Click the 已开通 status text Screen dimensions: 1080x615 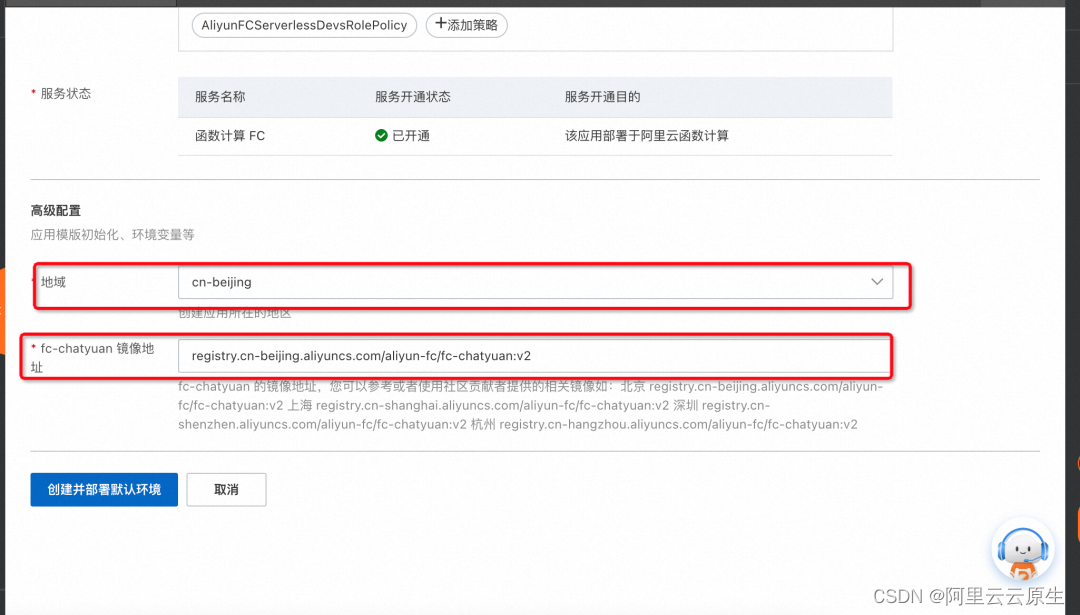(x=411, y=136)
